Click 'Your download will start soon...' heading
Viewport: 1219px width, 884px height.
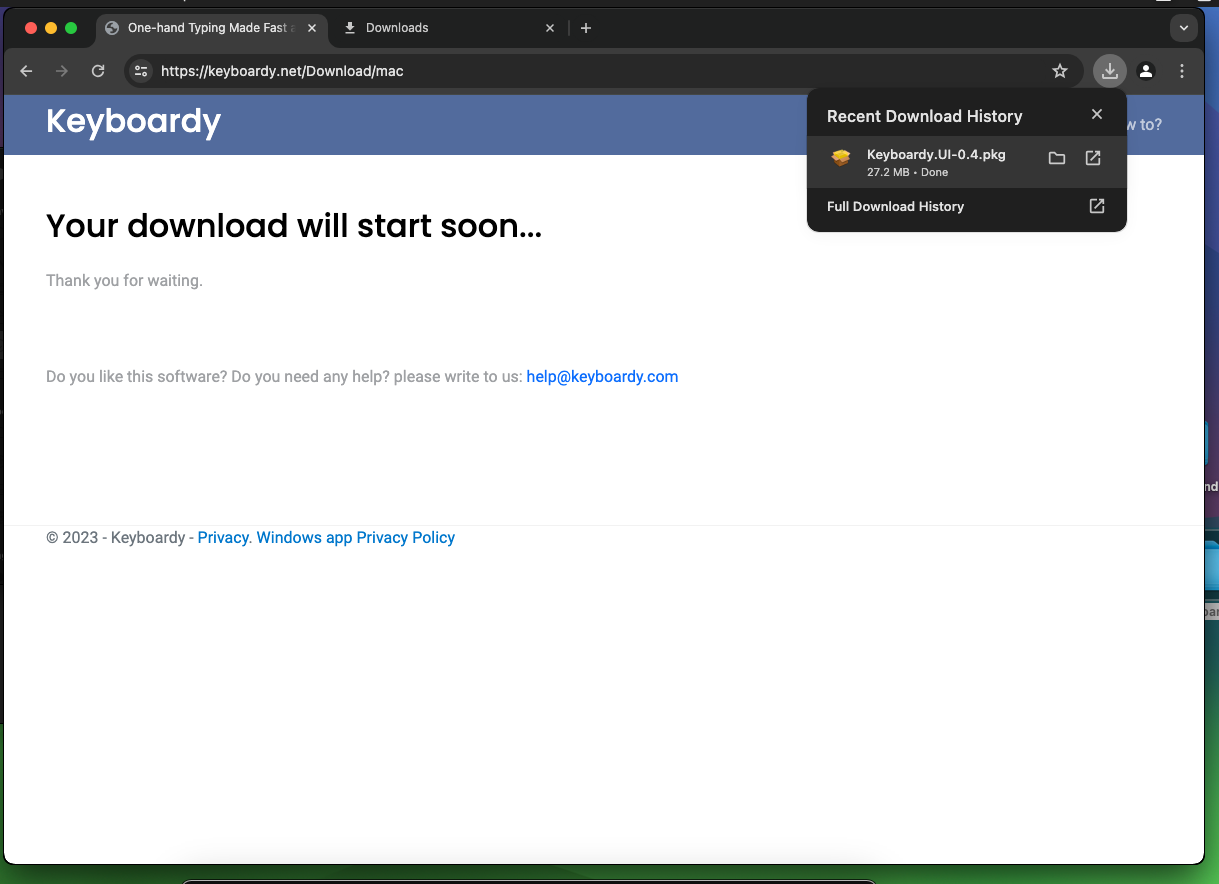[x=294, y=227]
